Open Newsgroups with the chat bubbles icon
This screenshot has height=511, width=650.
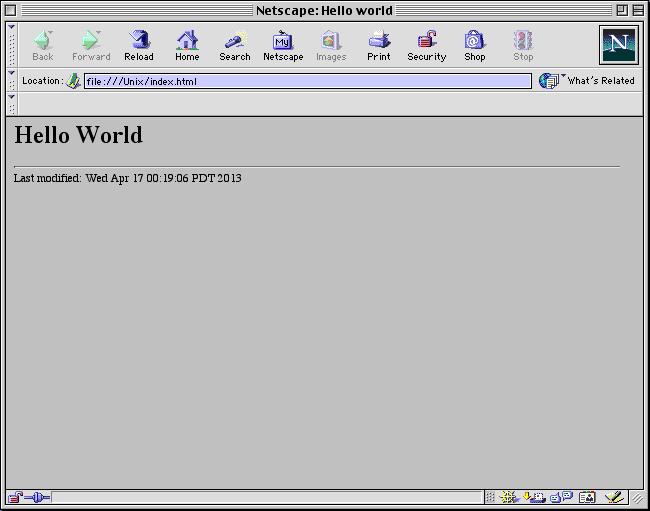point(561,496)
